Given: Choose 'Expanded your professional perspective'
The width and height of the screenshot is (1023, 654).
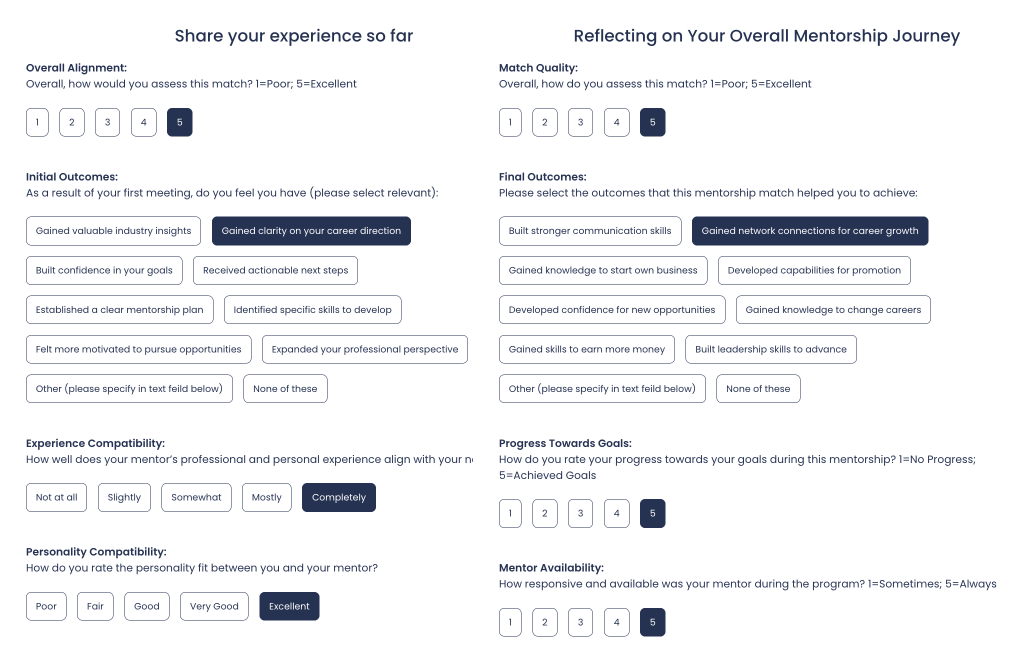Looking at the screenshot, I should click(x=364, y=349).
